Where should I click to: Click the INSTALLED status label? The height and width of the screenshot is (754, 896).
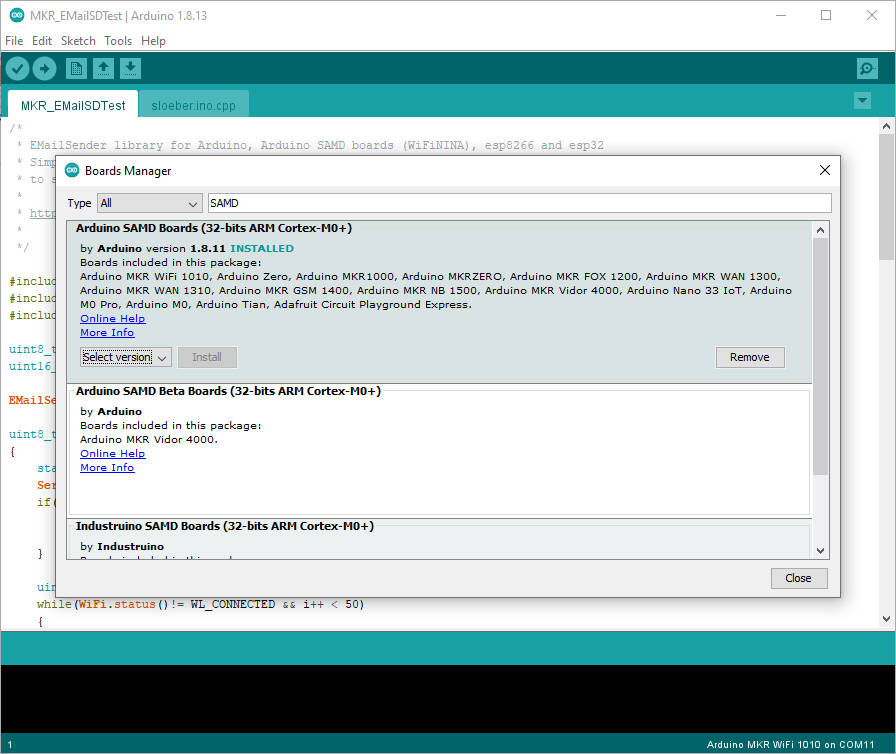click(262, 248)
